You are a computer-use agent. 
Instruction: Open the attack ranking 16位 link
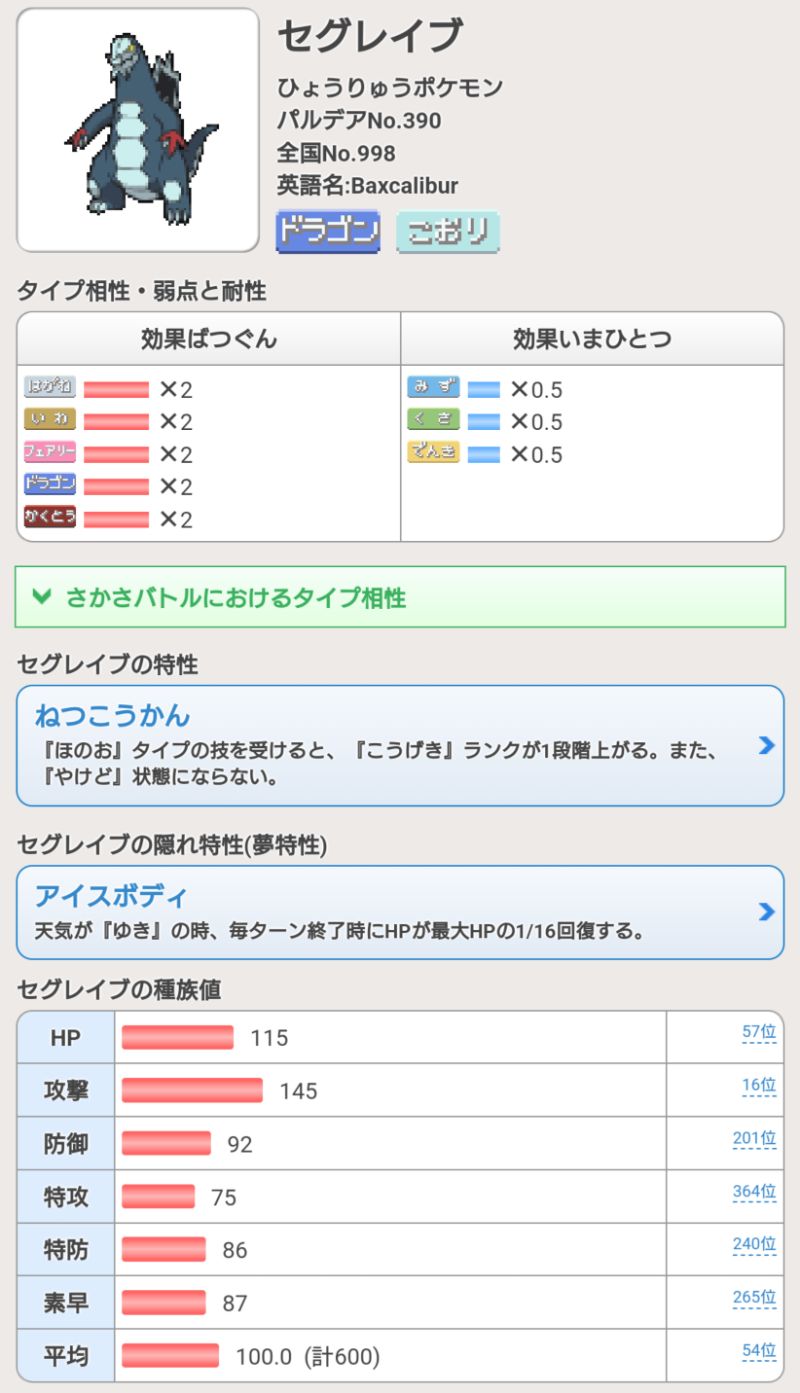point(759,1086)
